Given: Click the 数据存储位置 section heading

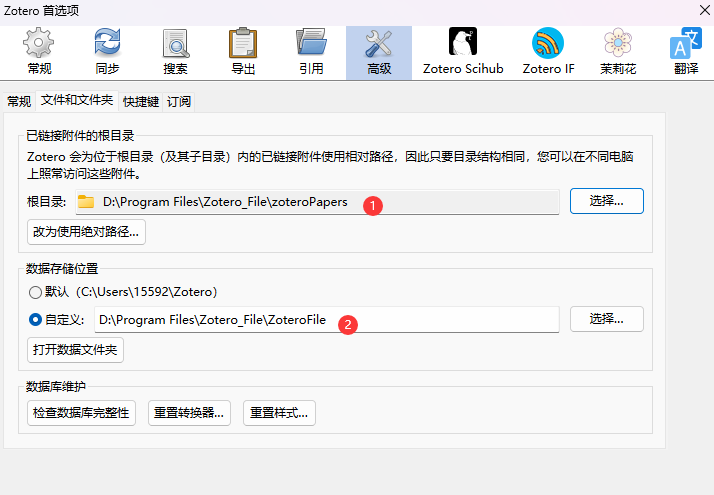Looking at the screenshot, I should click(62, 269).
